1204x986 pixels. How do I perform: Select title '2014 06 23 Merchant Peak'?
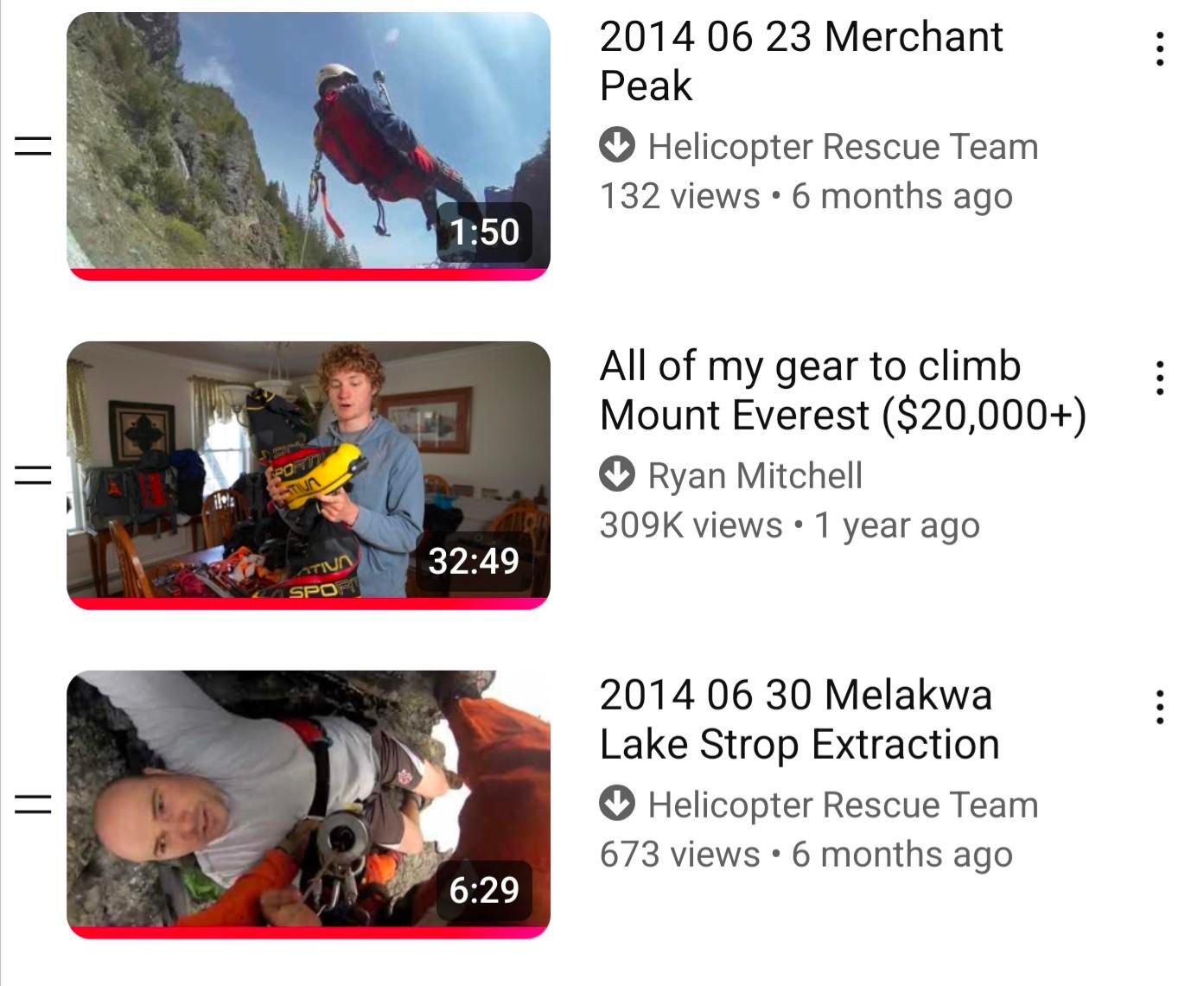click(x=801, y=60)
